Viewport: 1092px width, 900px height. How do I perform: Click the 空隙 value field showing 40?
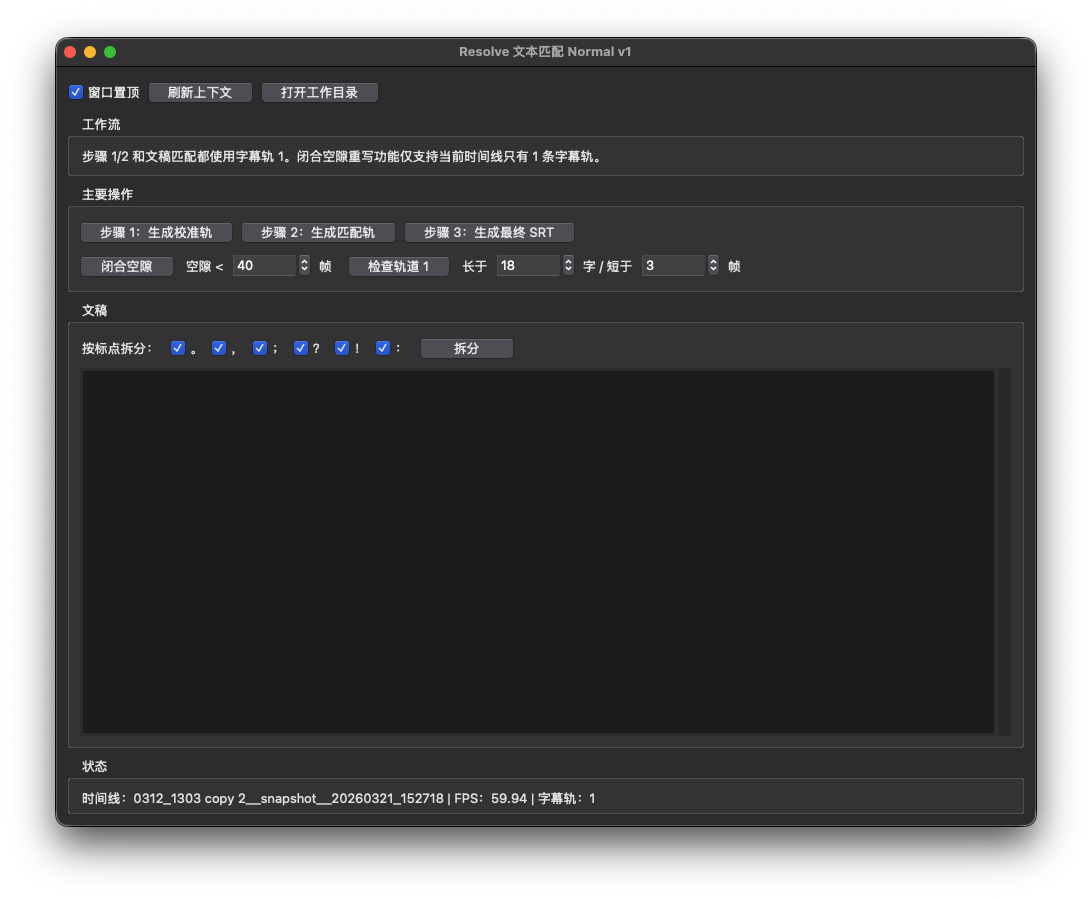click(264, 266)
